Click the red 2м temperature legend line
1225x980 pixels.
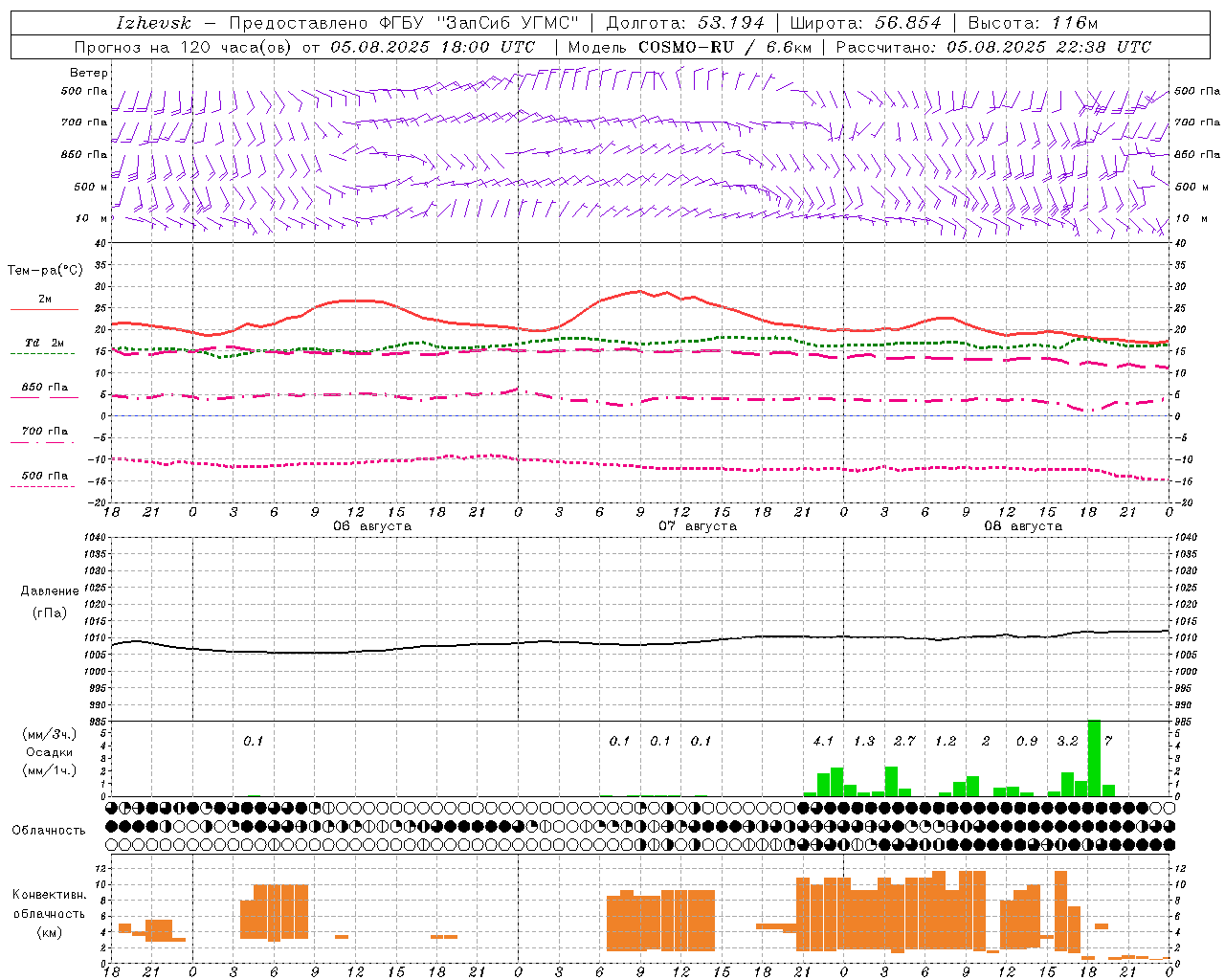(44, 309)
